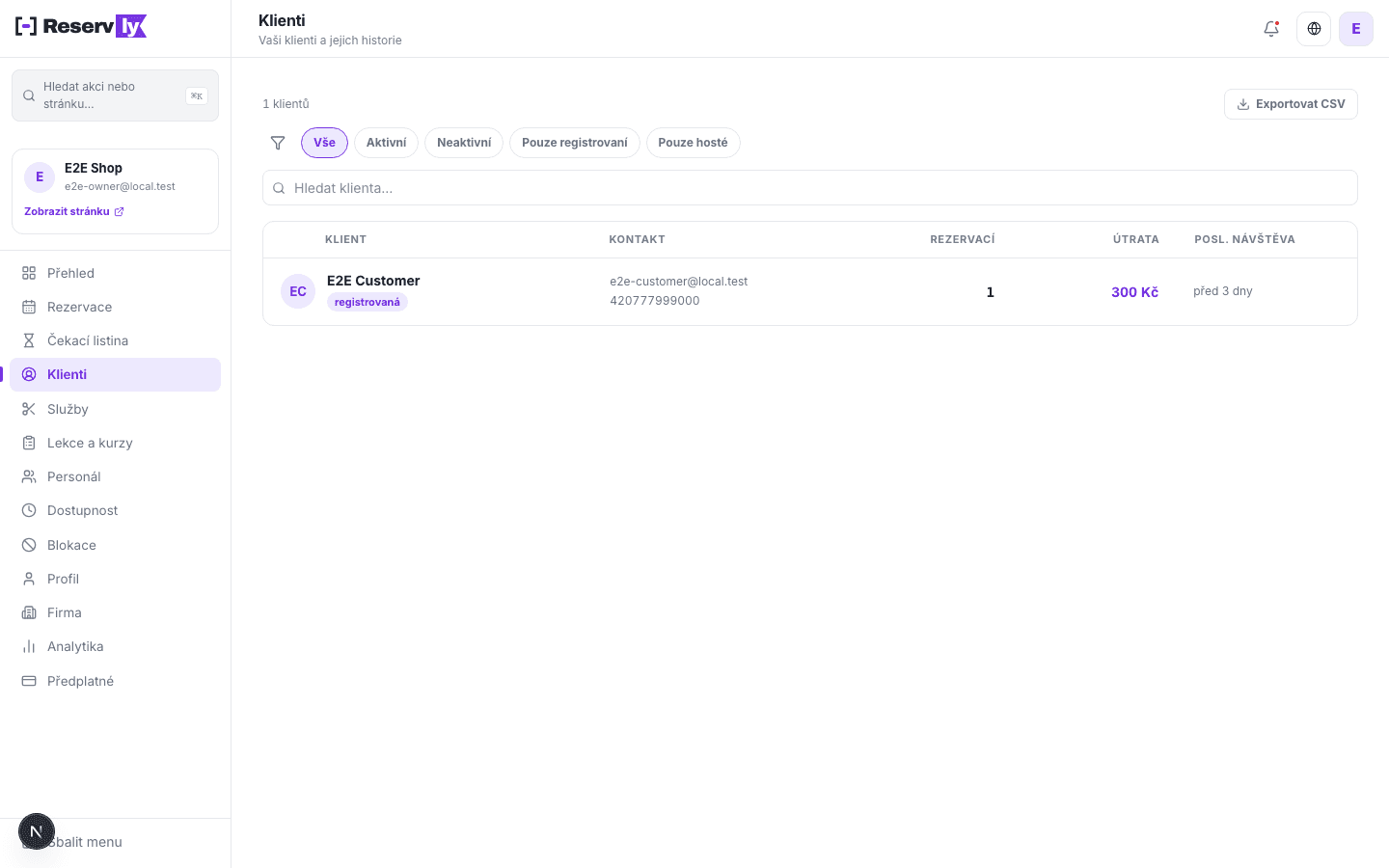
Task: Click the Lekce a kurzy clipboard icon
Action: tap(29, 443)
